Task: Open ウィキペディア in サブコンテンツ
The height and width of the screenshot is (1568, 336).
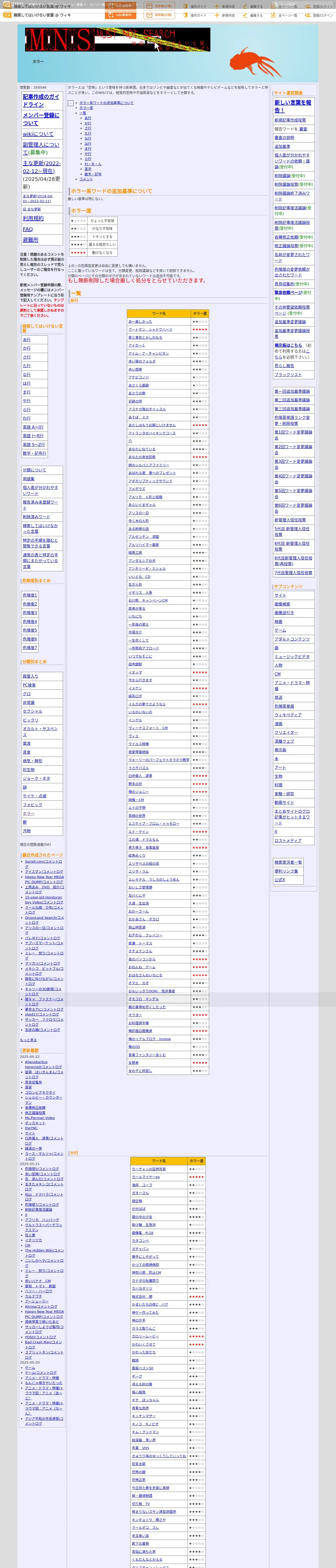Action: pyautogui.click(x=288, y=715)
